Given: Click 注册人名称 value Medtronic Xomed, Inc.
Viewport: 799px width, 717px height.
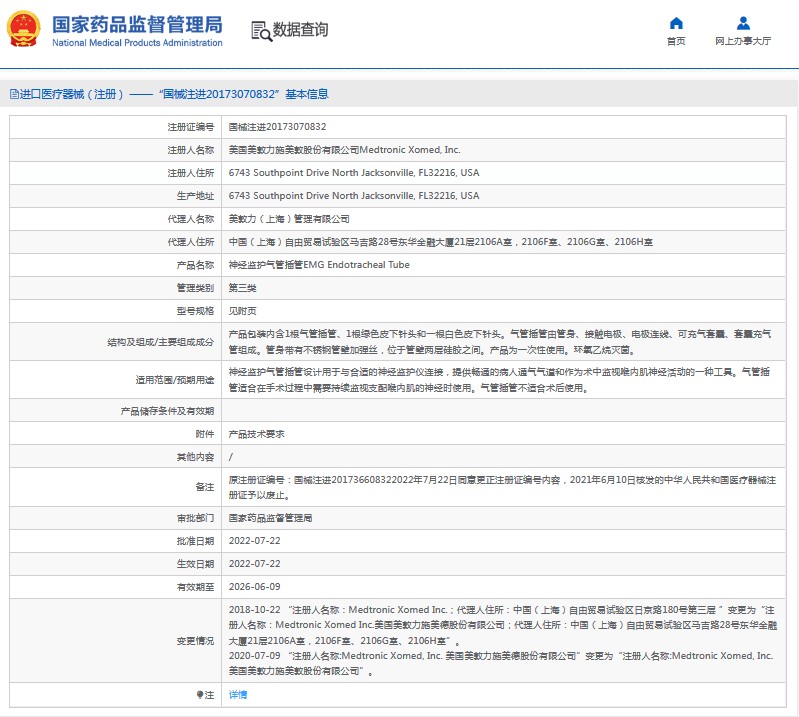Looking at the screenshot, I should click(x=344, y=150).
